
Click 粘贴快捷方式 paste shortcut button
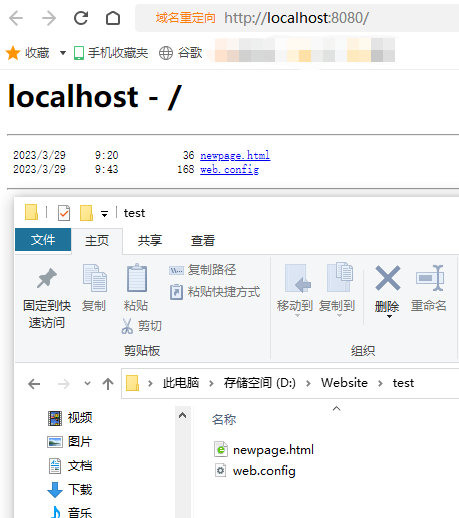tap(215, 292)
